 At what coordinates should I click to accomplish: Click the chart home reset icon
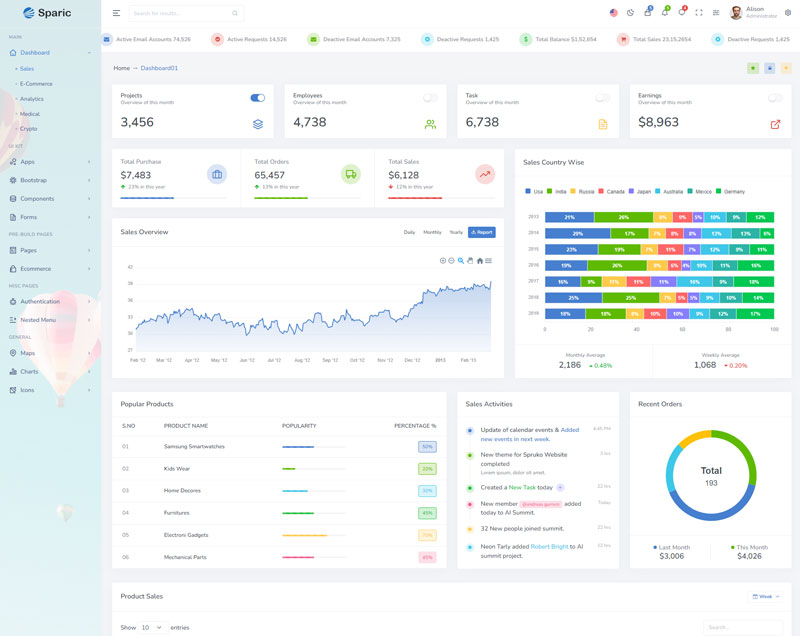click(x=480, y=260)
